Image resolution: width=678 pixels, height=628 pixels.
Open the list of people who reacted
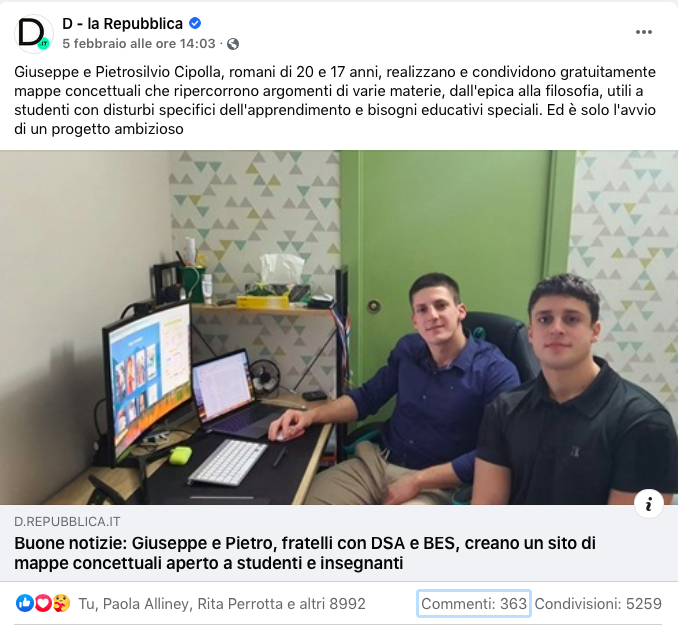point(222,603)
